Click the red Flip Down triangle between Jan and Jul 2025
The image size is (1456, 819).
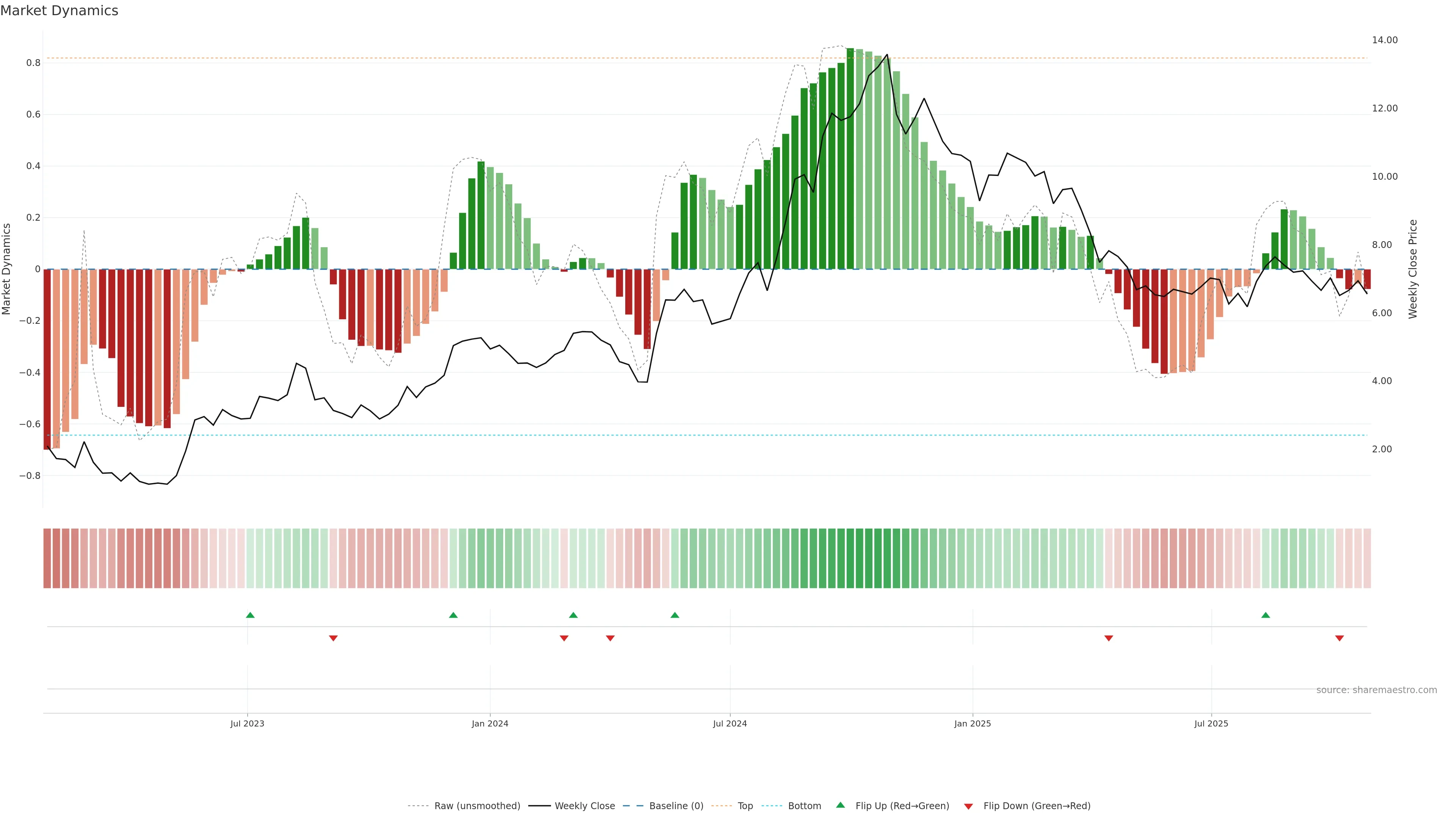(x=1108, y=638)
